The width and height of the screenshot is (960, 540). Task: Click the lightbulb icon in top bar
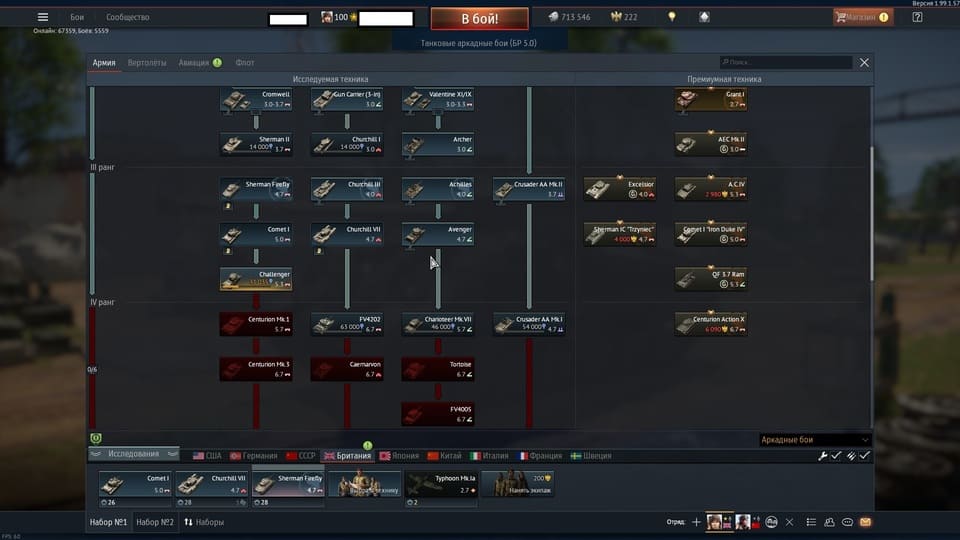(x=672, y=17)
